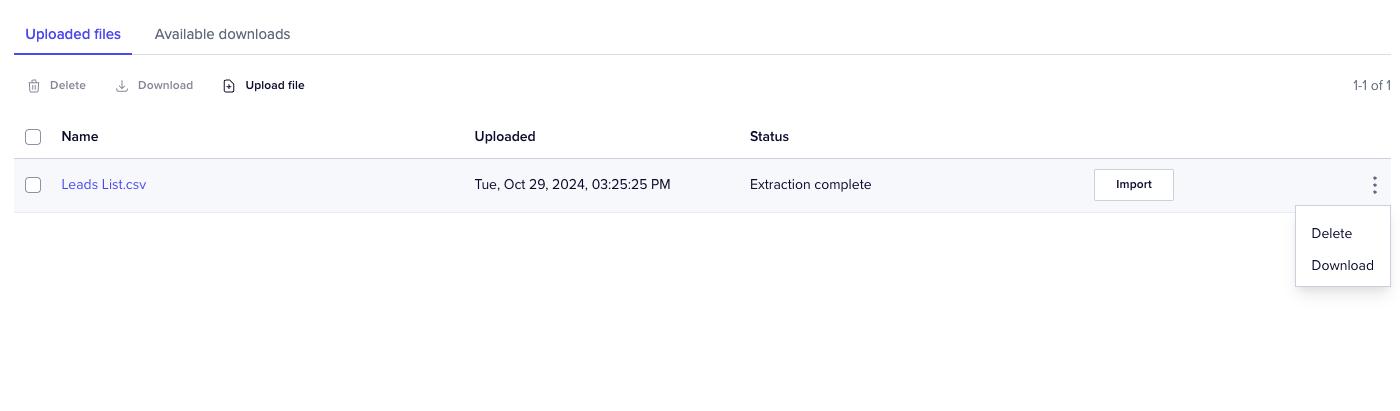
Task: Open the Available downloads tab
Action: [x=222, y=34]
